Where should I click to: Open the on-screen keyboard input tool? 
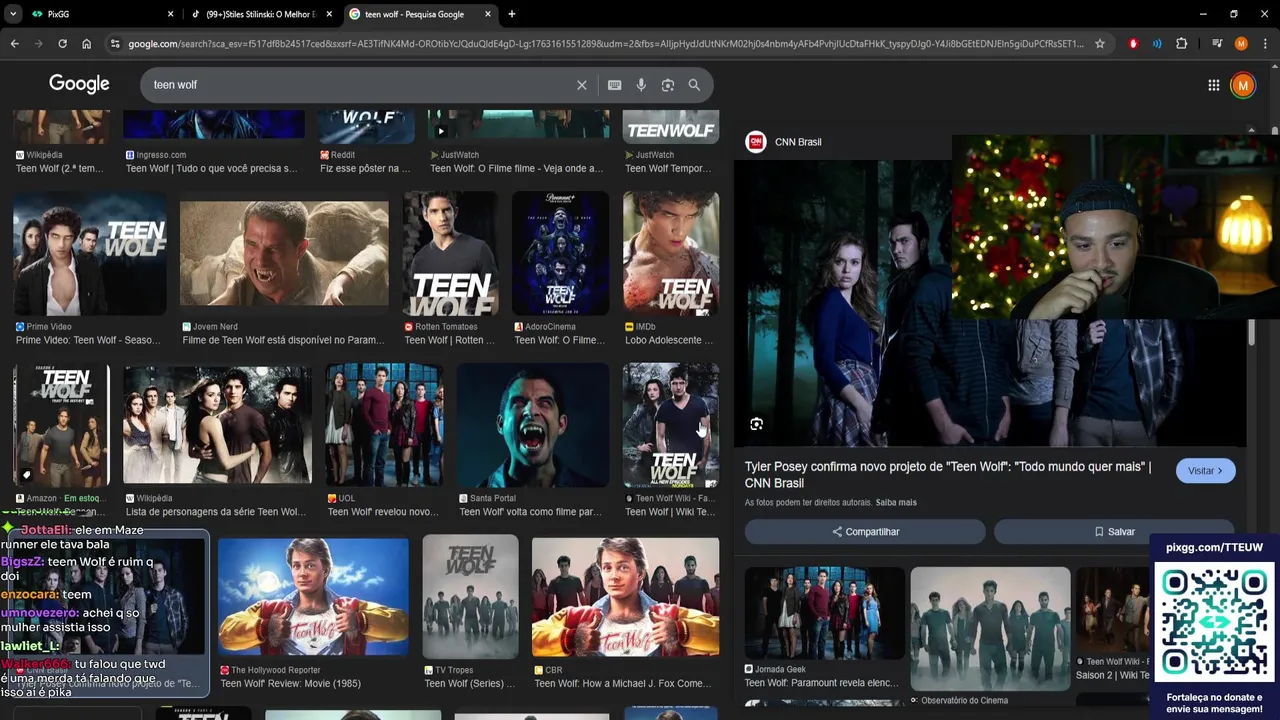[x=614, y=85]
